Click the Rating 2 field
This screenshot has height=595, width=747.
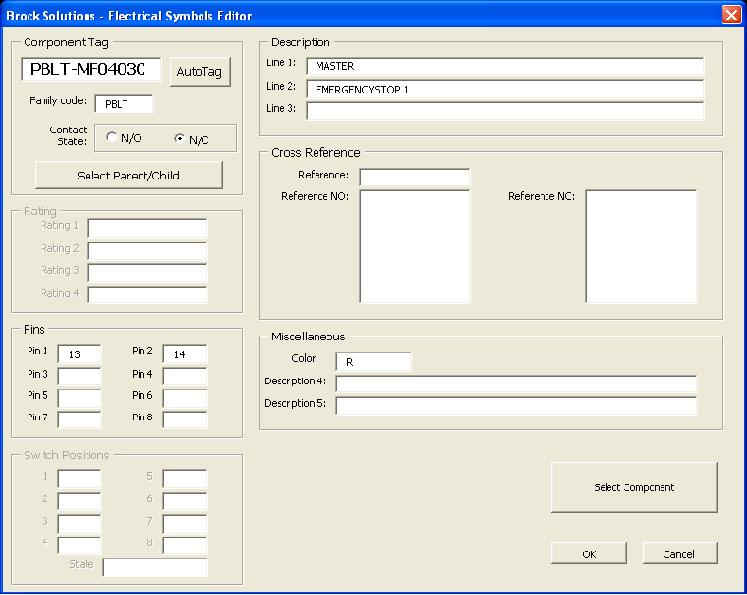click(147, 251)
